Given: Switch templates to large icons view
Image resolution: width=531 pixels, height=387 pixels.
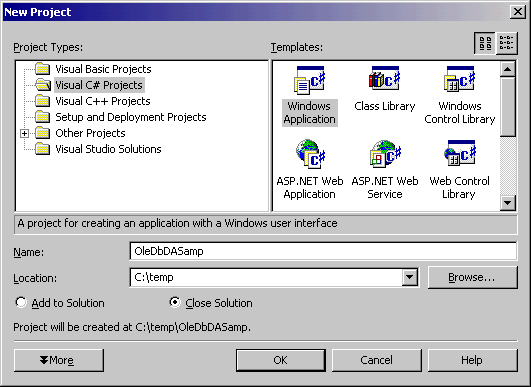Looking at the screenshot, I should pyautogui.click(x=485, y=43).
